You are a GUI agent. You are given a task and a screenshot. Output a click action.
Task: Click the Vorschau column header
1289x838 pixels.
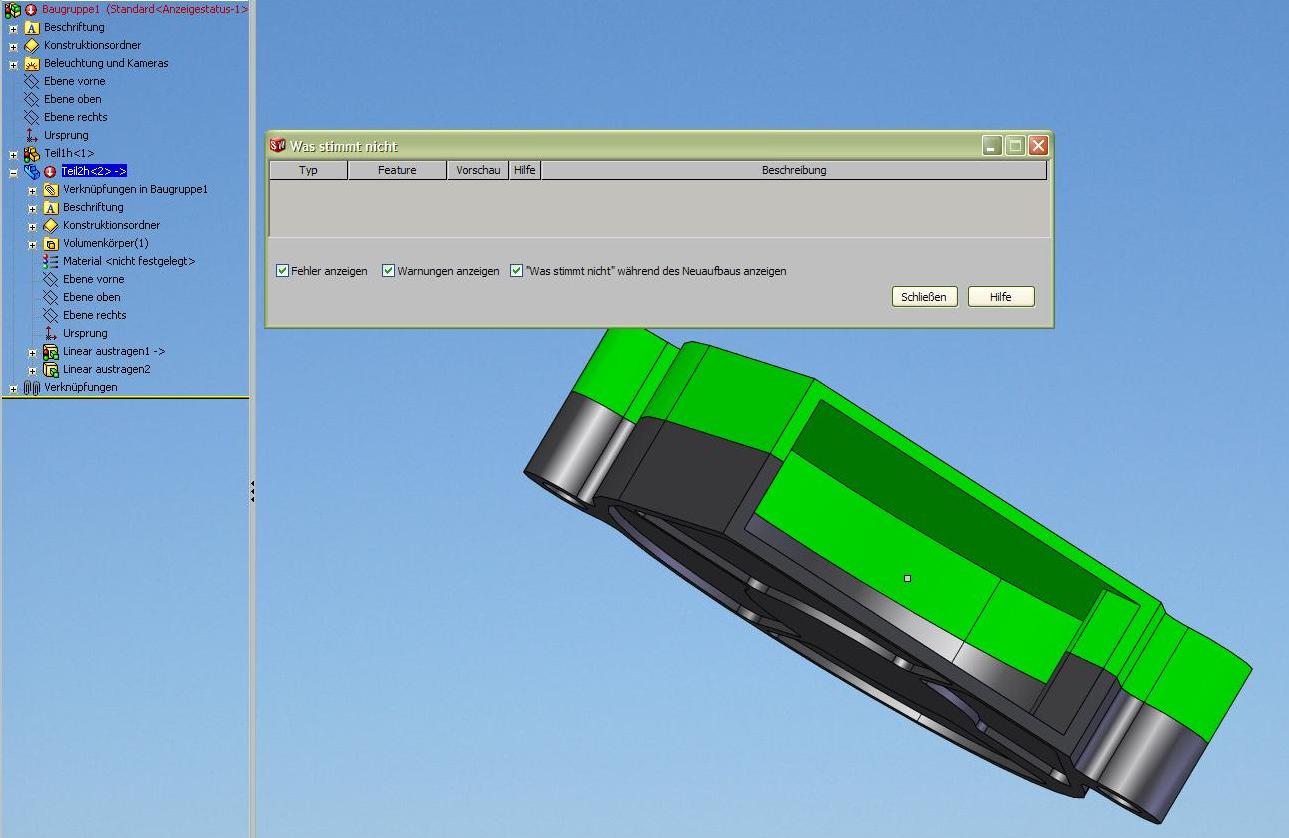point(478,170)
